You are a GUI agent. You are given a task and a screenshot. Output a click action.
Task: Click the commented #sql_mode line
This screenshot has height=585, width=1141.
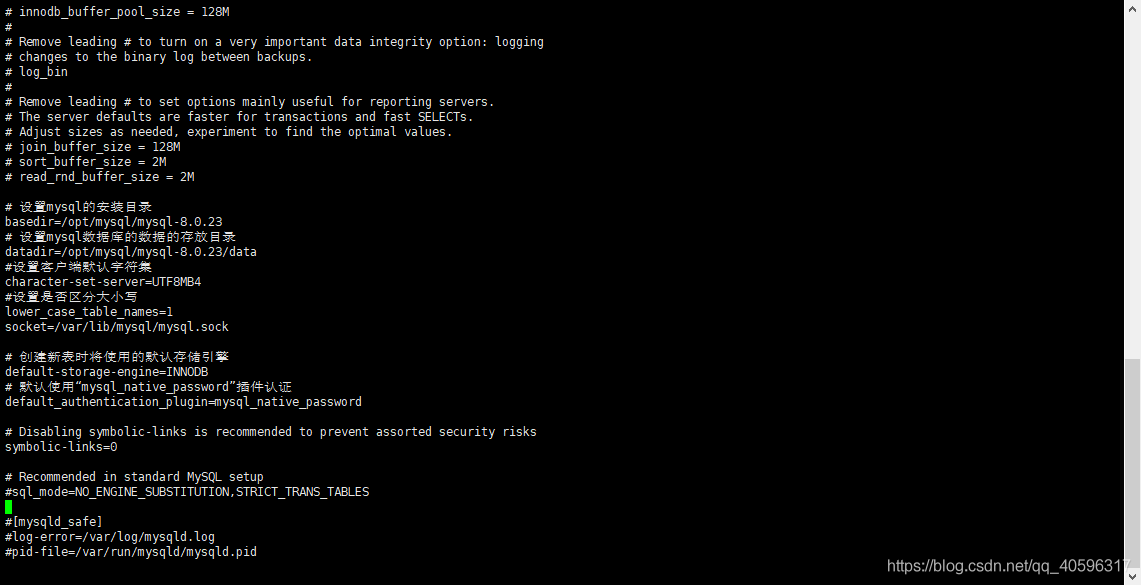187,492
